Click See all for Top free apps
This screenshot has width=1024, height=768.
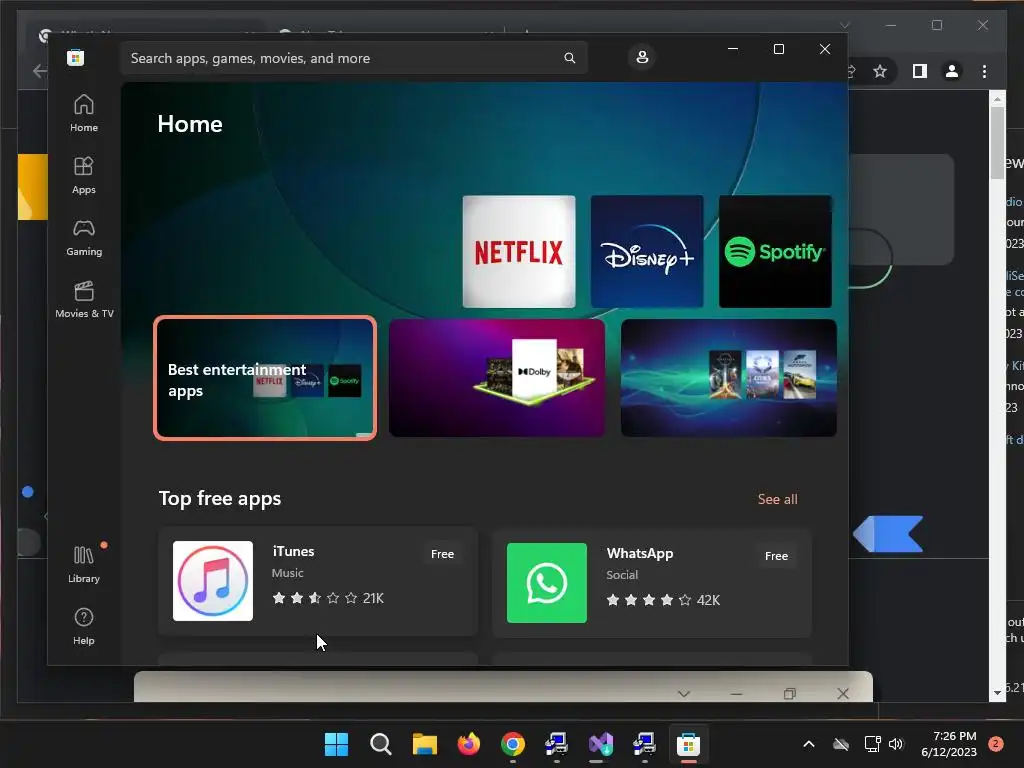777,499
